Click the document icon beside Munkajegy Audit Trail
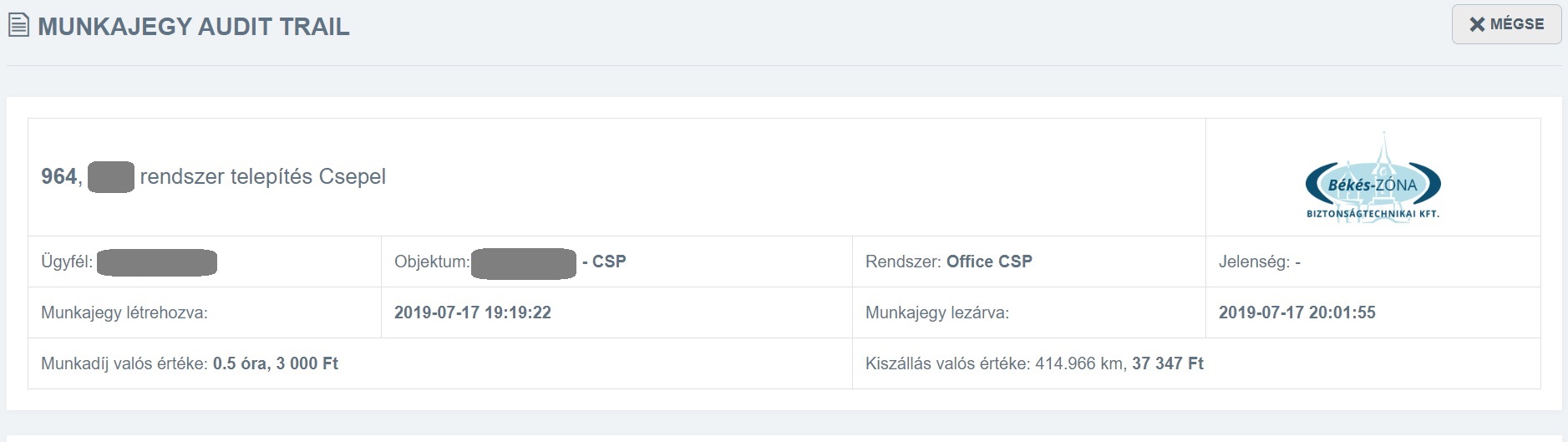Viewport: 1568px width, 442px height. (18, 26)
